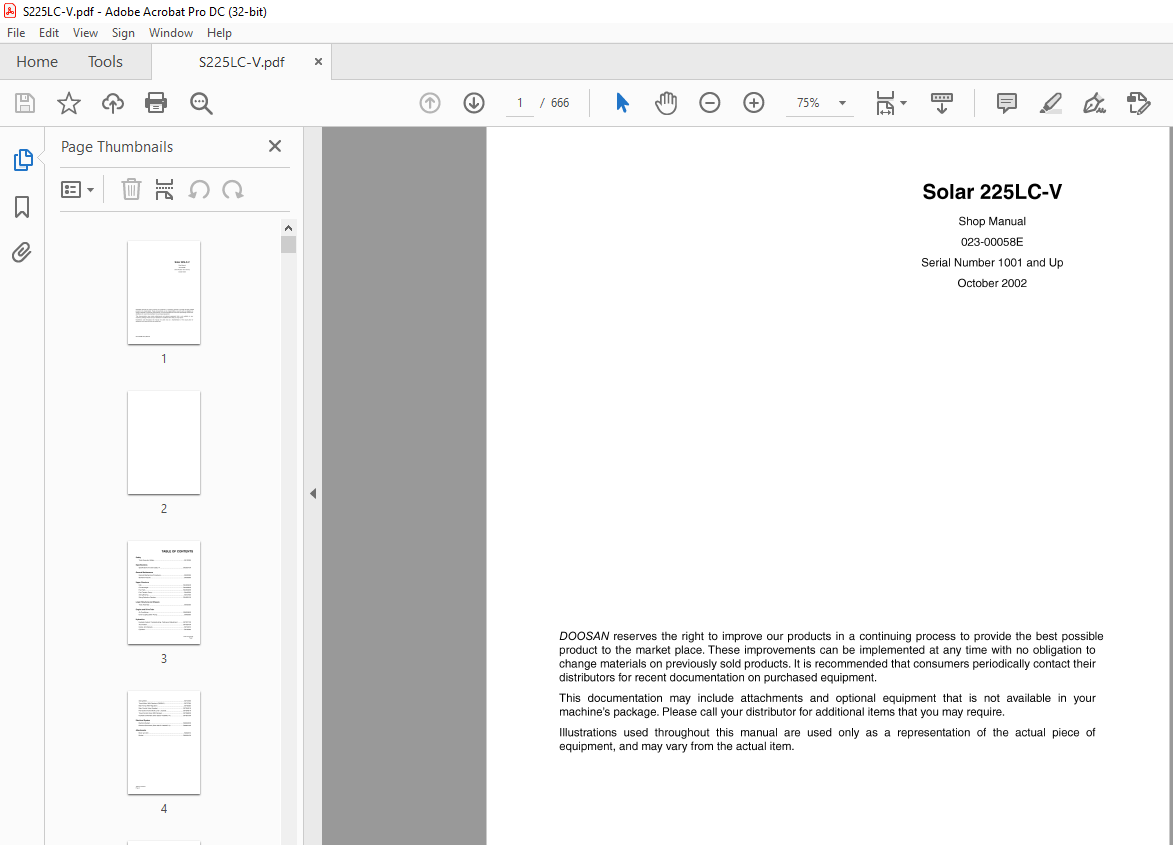Switch to the Tools tab
The width and height of the screenshot is (1173, 845).
(105, 62)
